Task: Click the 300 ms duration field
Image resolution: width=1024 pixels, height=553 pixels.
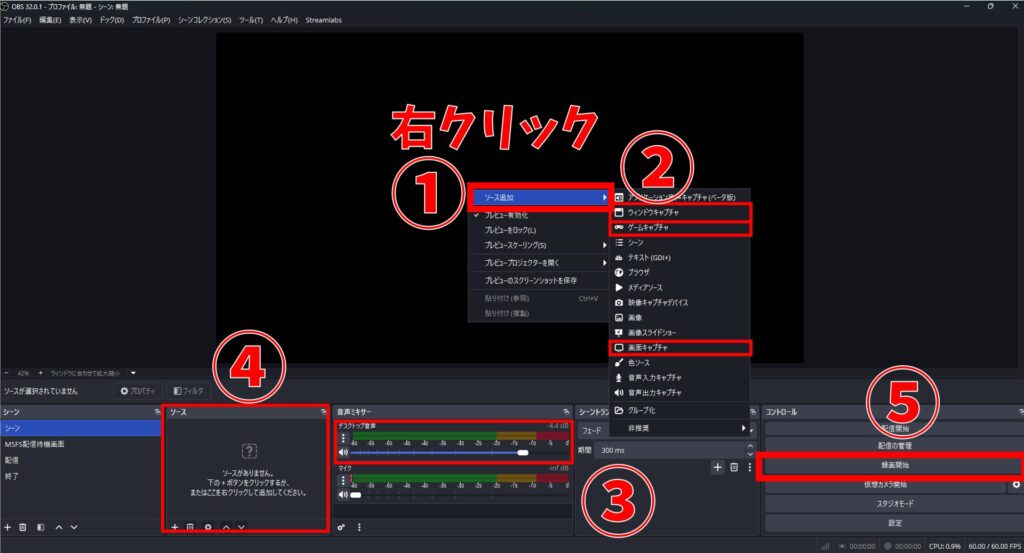Action: [x=671, y=450]
